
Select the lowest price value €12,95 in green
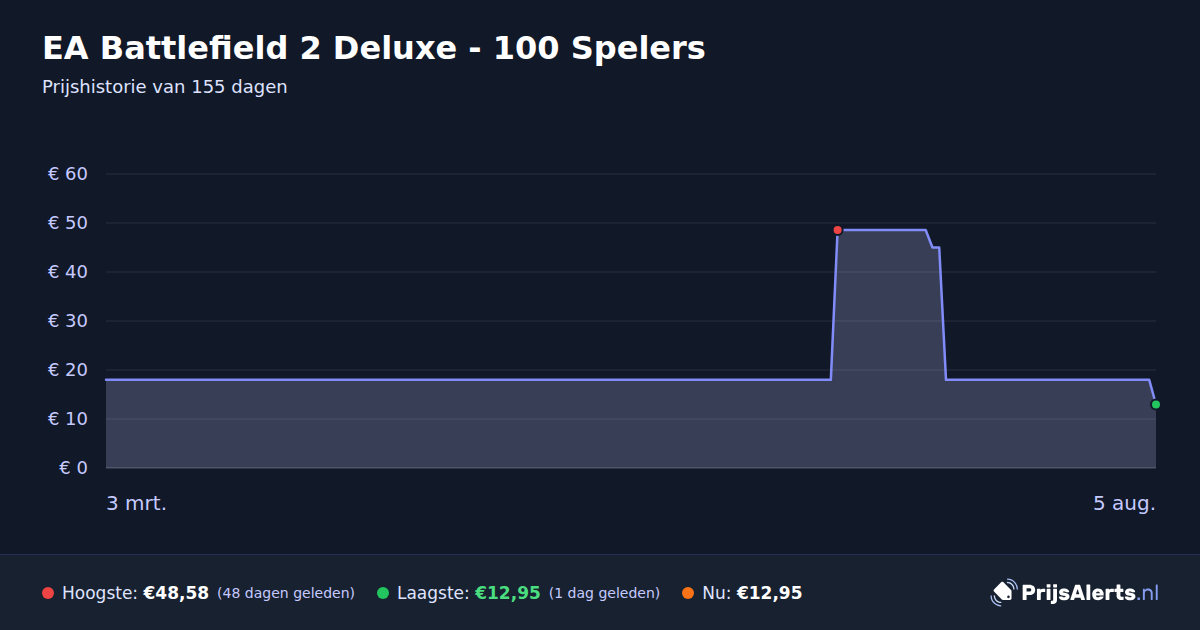[507, 593]
